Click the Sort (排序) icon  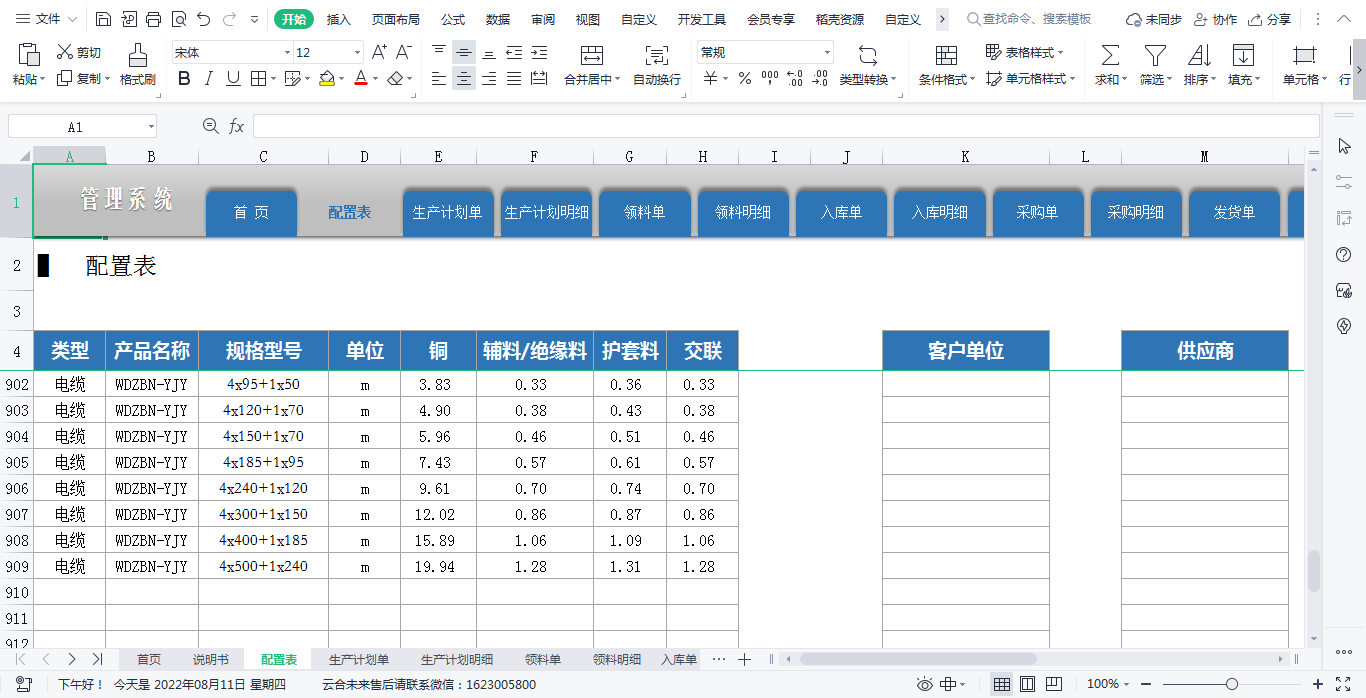(1199, 56)
